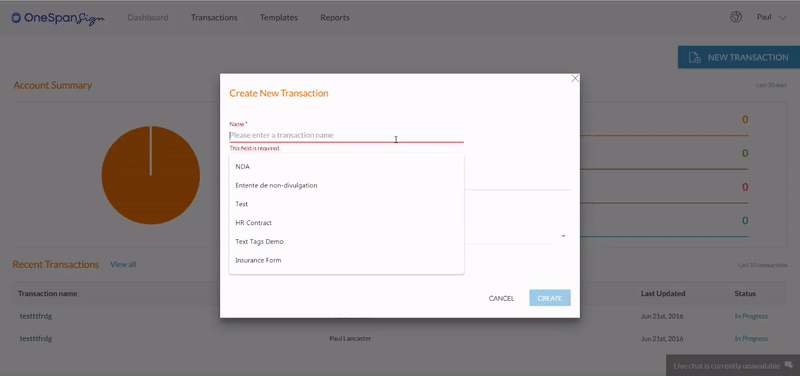
Task: Open the View all transactions link
Action: click(123, 264)
